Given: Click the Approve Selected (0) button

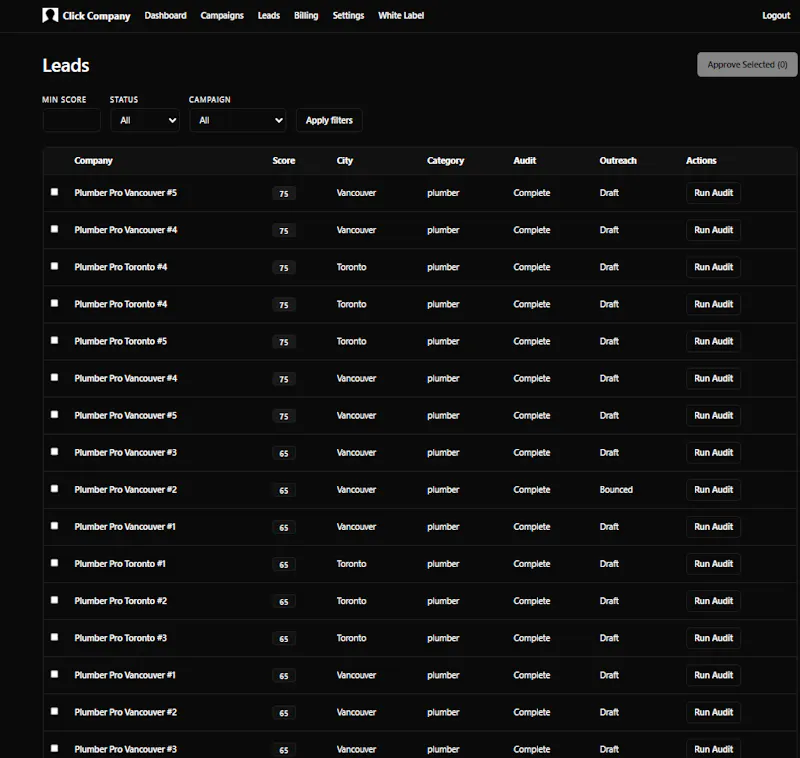Looking at the screenshot, I should (x=747, y=64).
